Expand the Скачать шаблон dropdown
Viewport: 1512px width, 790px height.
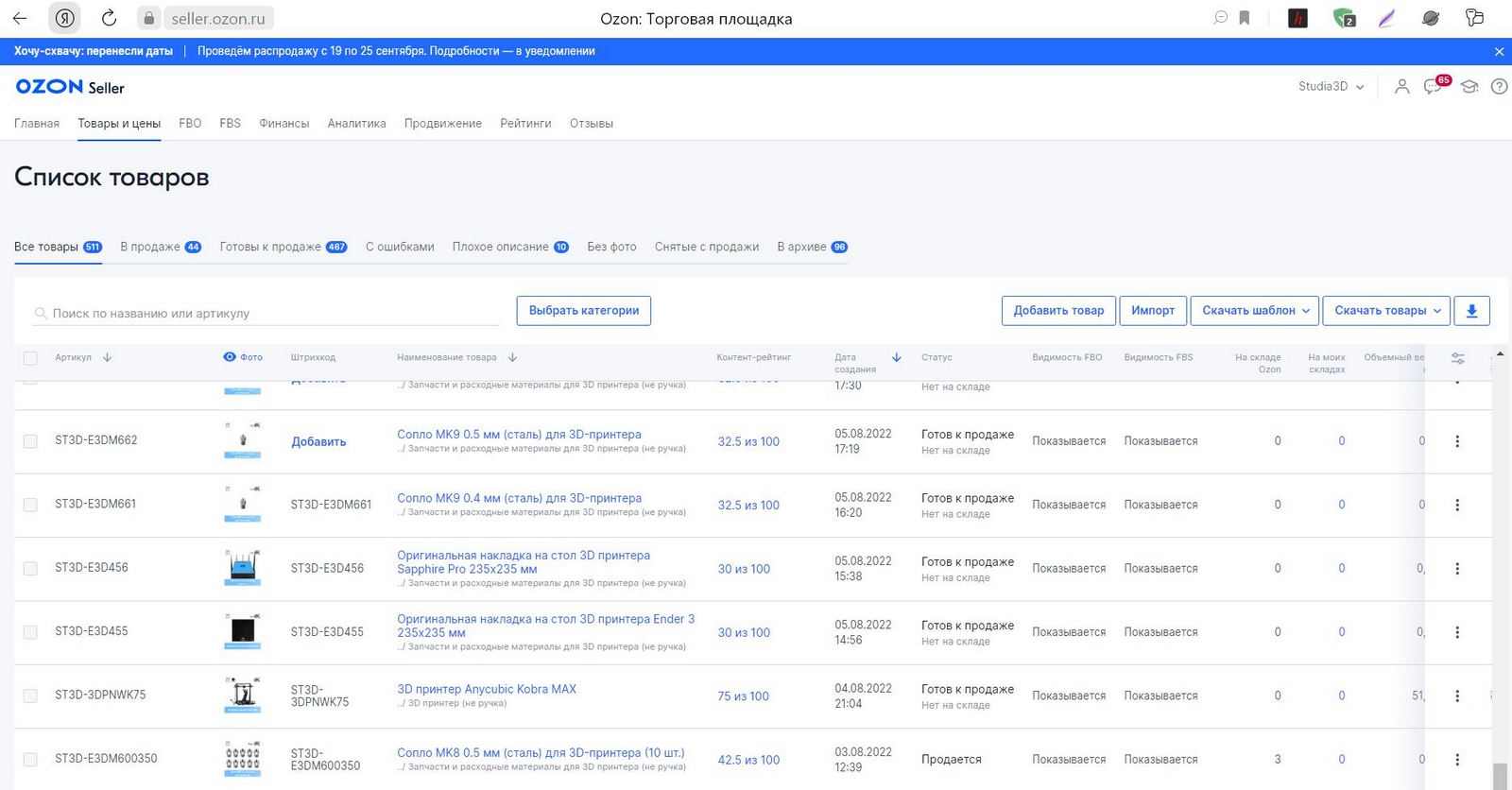tap(1254, 311)
